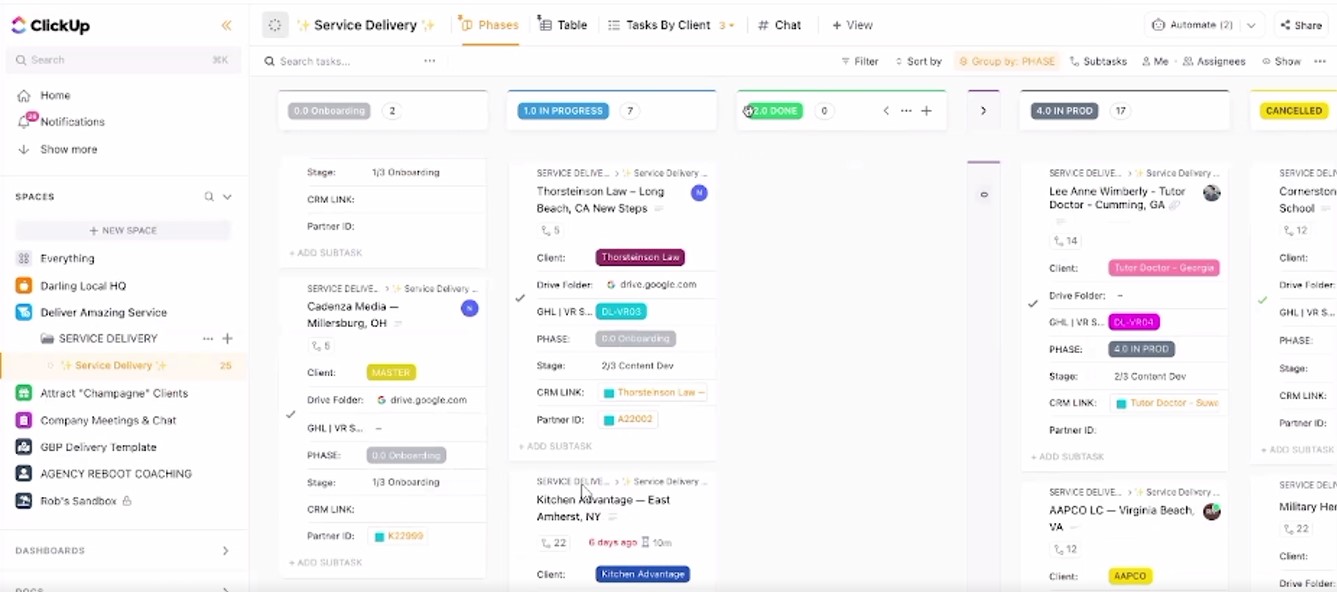The image size is (1337, 592).
Task: Open GBP Delivery Template space
Action: (98, 447)
